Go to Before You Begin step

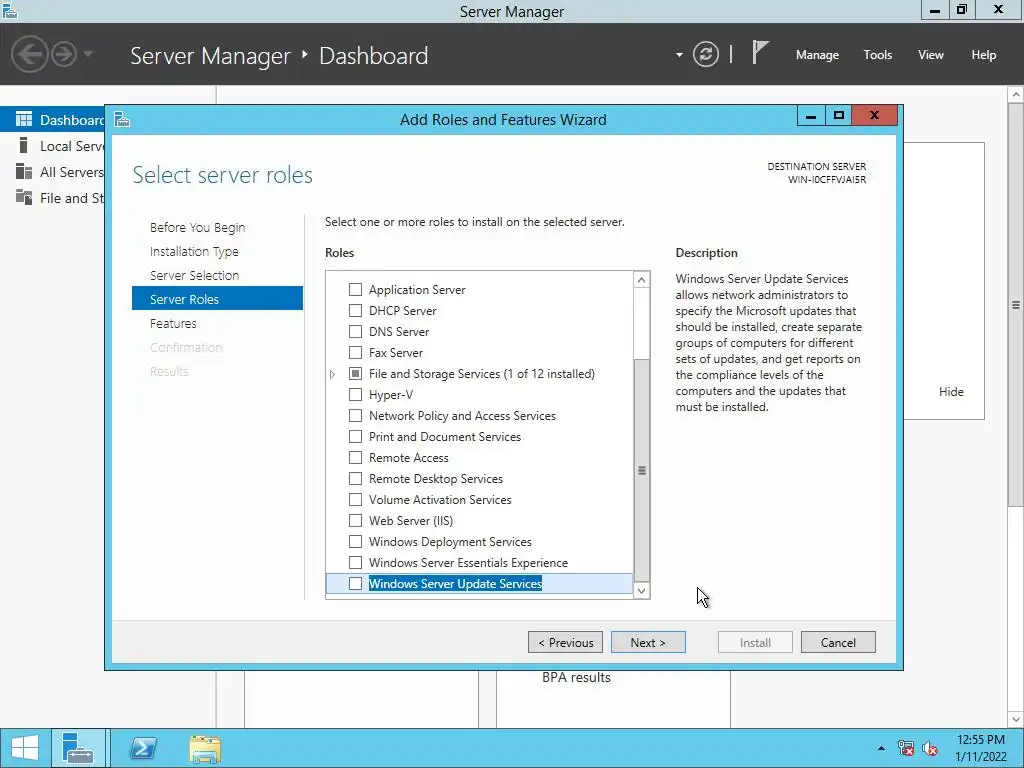point(197,227)
